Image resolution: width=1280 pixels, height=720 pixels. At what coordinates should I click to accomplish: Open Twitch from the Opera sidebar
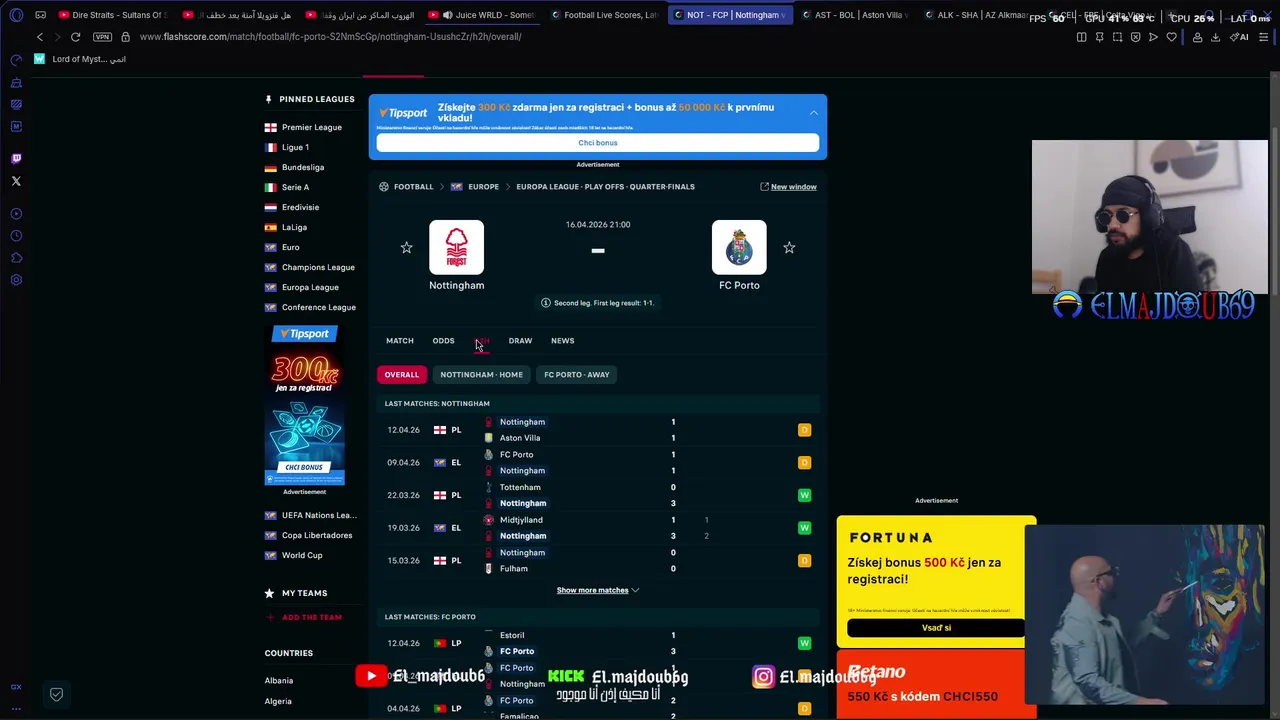click(16, 158)
